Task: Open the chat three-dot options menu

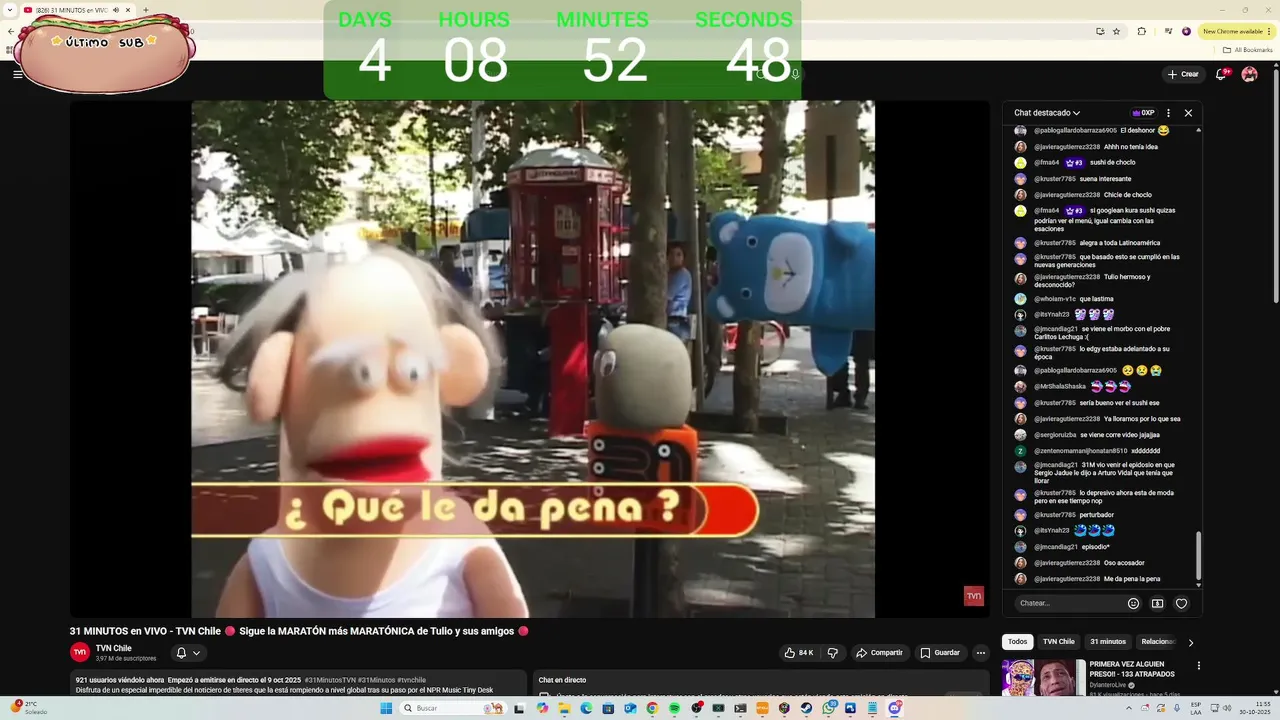Action: point(1168,113)
